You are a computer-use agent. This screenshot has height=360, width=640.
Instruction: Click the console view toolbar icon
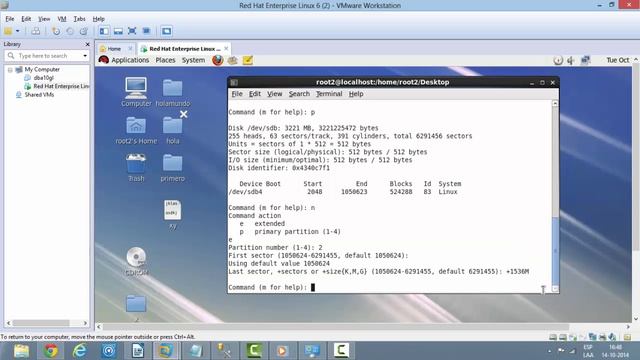[x=166, y=31]
